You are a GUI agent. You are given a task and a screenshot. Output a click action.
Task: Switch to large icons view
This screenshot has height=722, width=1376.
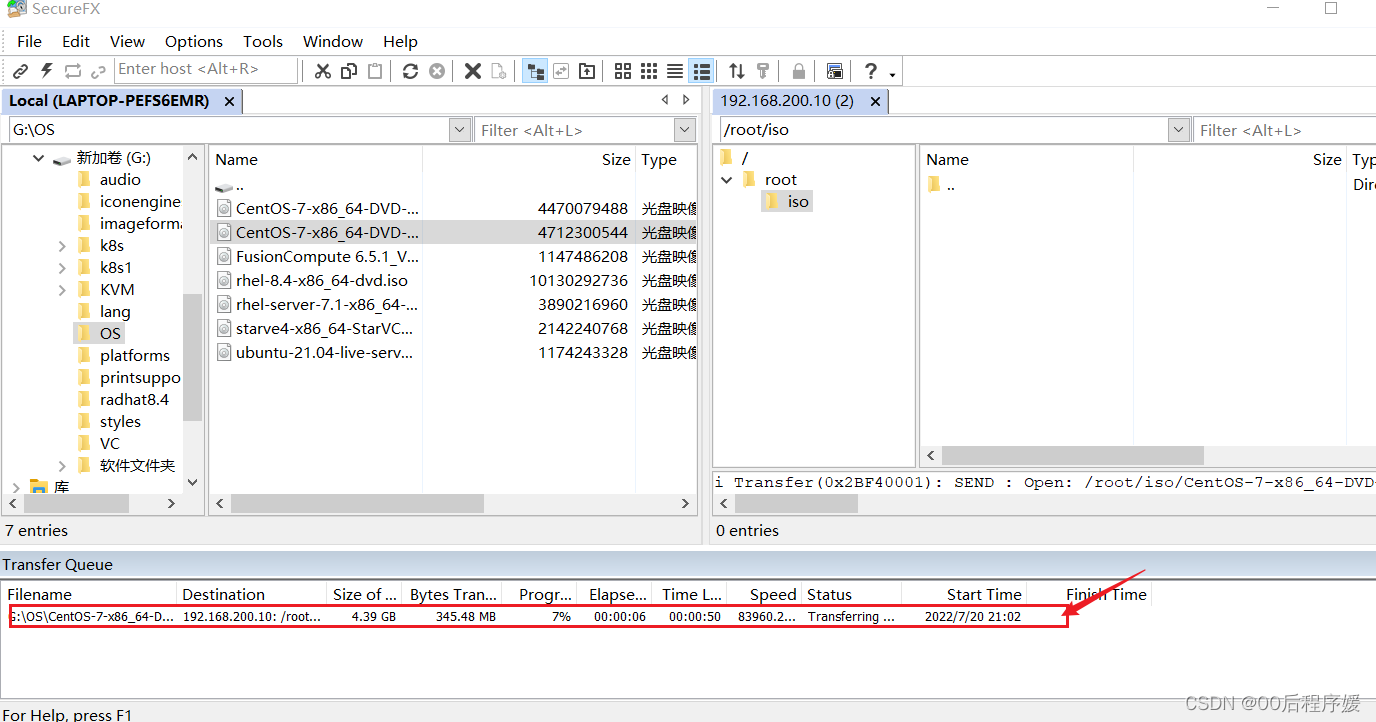(623, 71)
